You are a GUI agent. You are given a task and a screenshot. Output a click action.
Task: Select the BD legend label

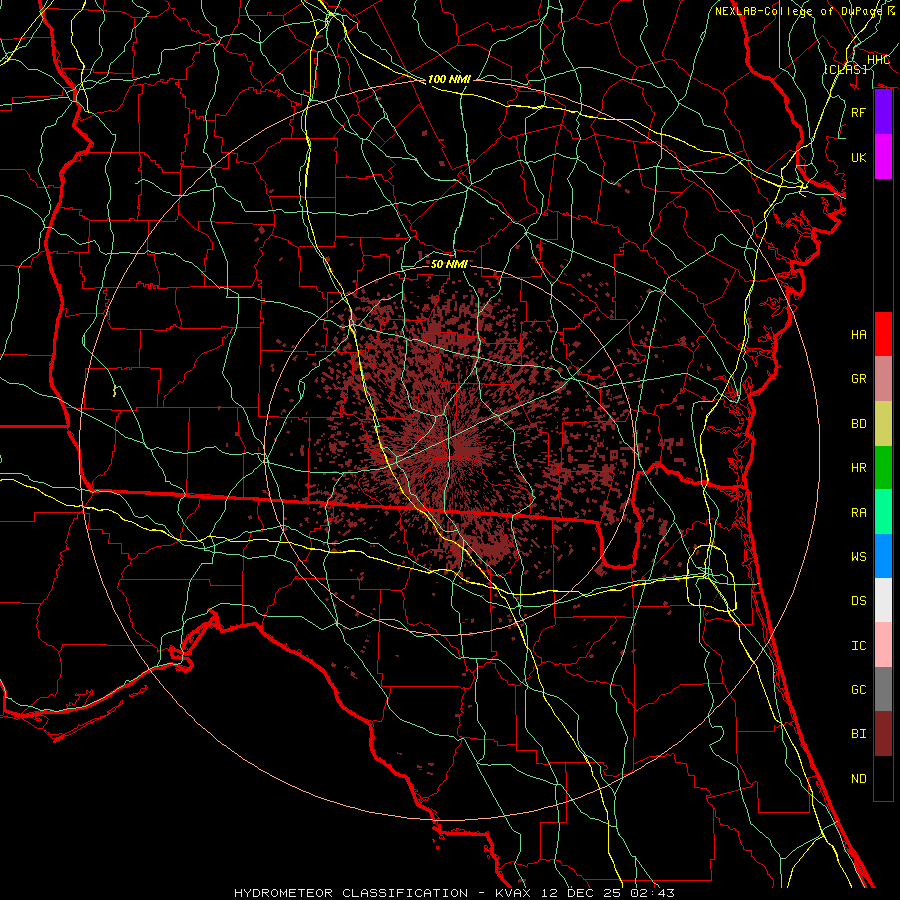pyautogui.click(x=858, y=424)
